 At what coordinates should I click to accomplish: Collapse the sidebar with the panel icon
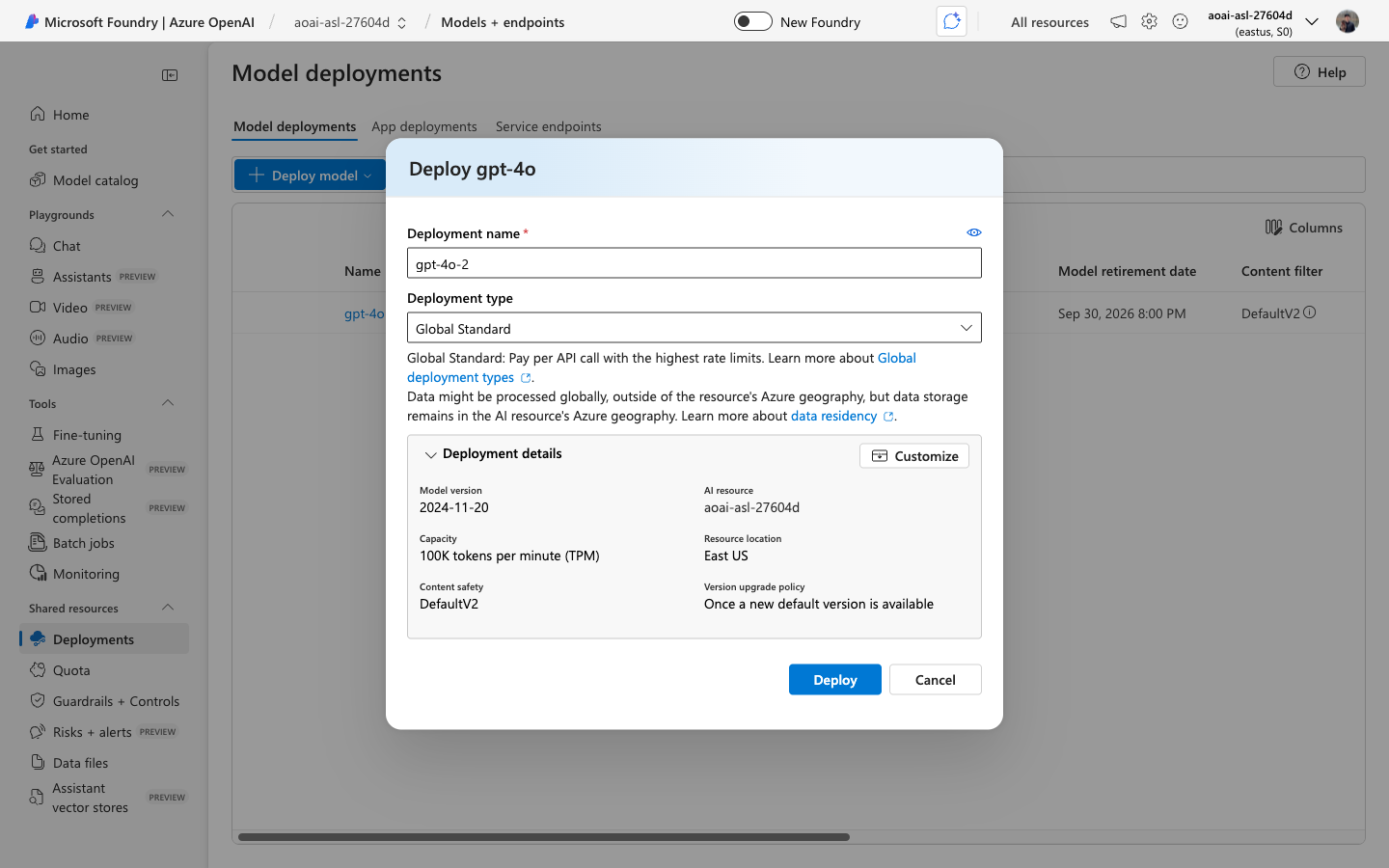pos(170,75)
